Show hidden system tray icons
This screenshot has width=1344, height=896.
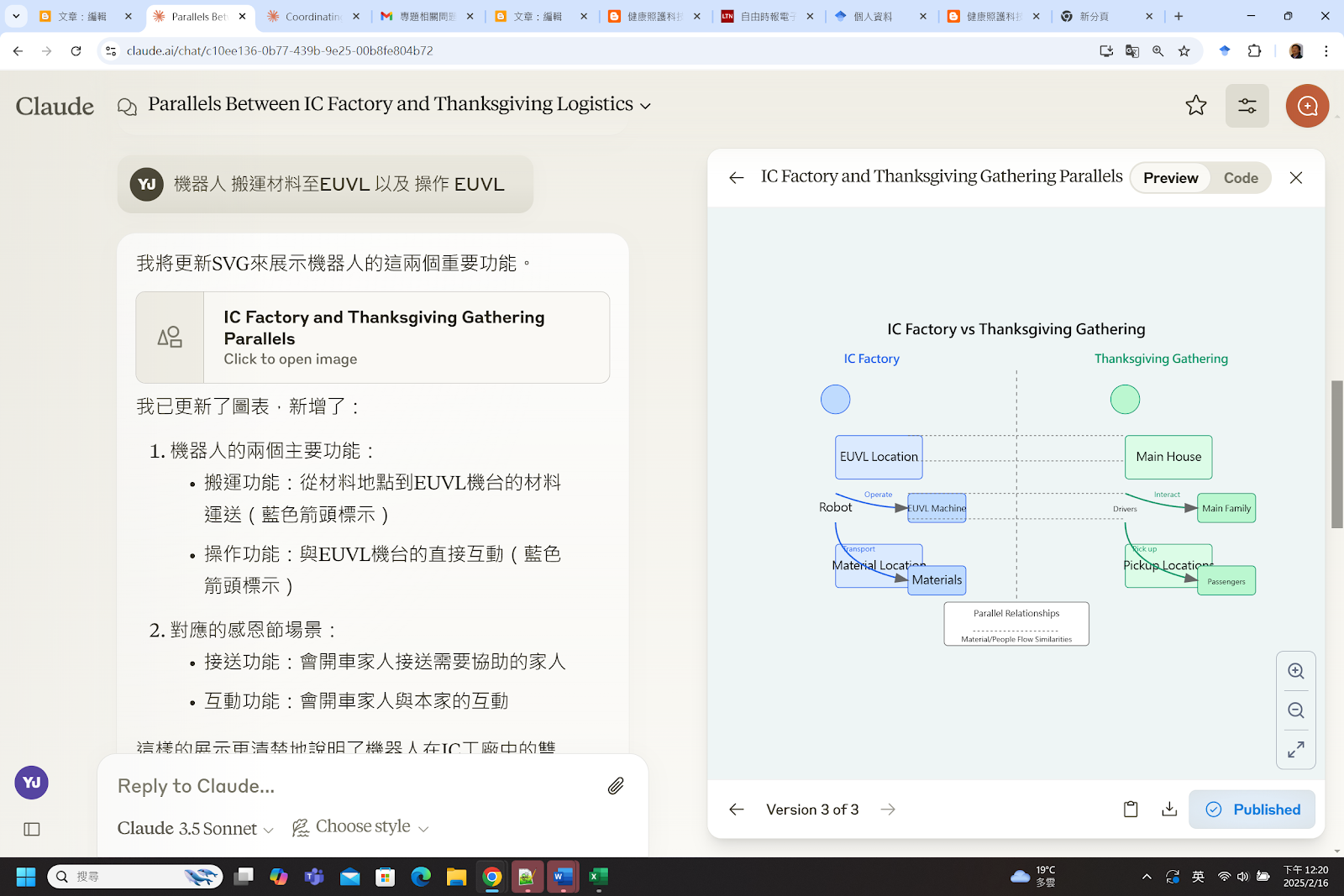click(1147, 877)
